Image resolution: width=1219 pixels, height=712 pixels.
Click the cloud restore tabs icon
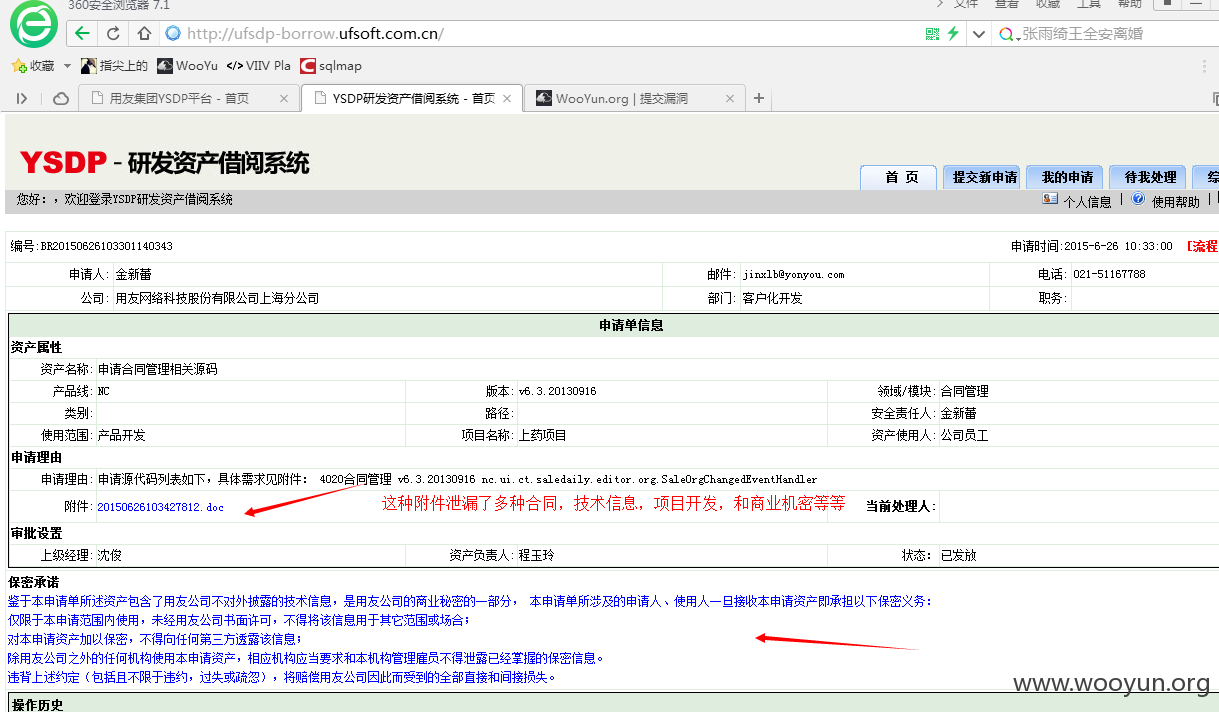coord(61,98)
